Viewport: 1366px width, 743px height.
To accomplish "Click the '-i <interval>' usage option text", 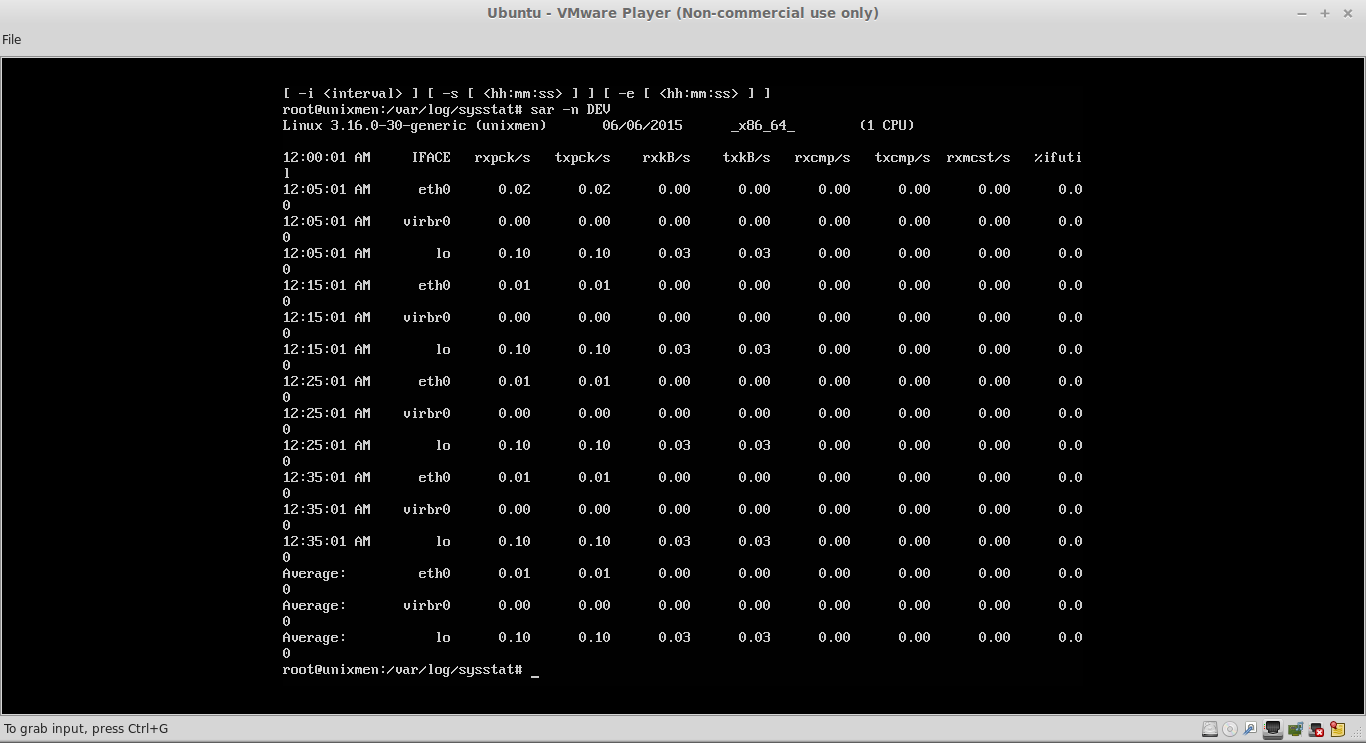I will tap(351, 93).
